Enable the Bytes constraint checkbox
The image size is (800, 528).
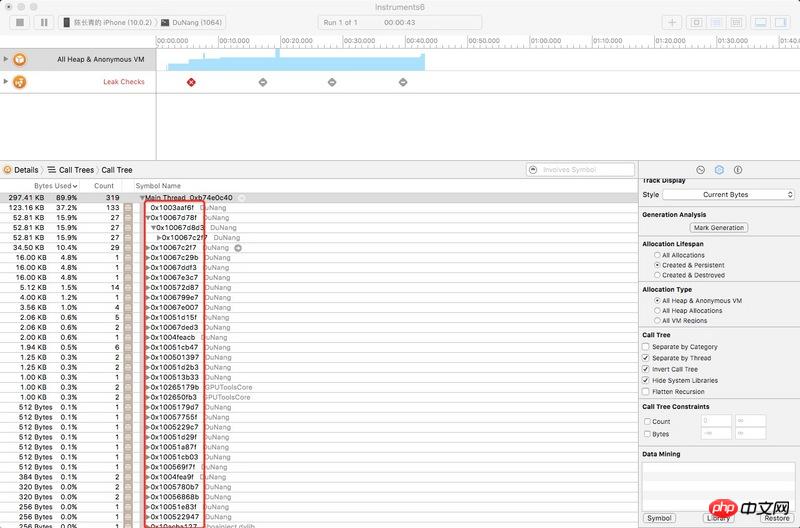click(647, 434)
